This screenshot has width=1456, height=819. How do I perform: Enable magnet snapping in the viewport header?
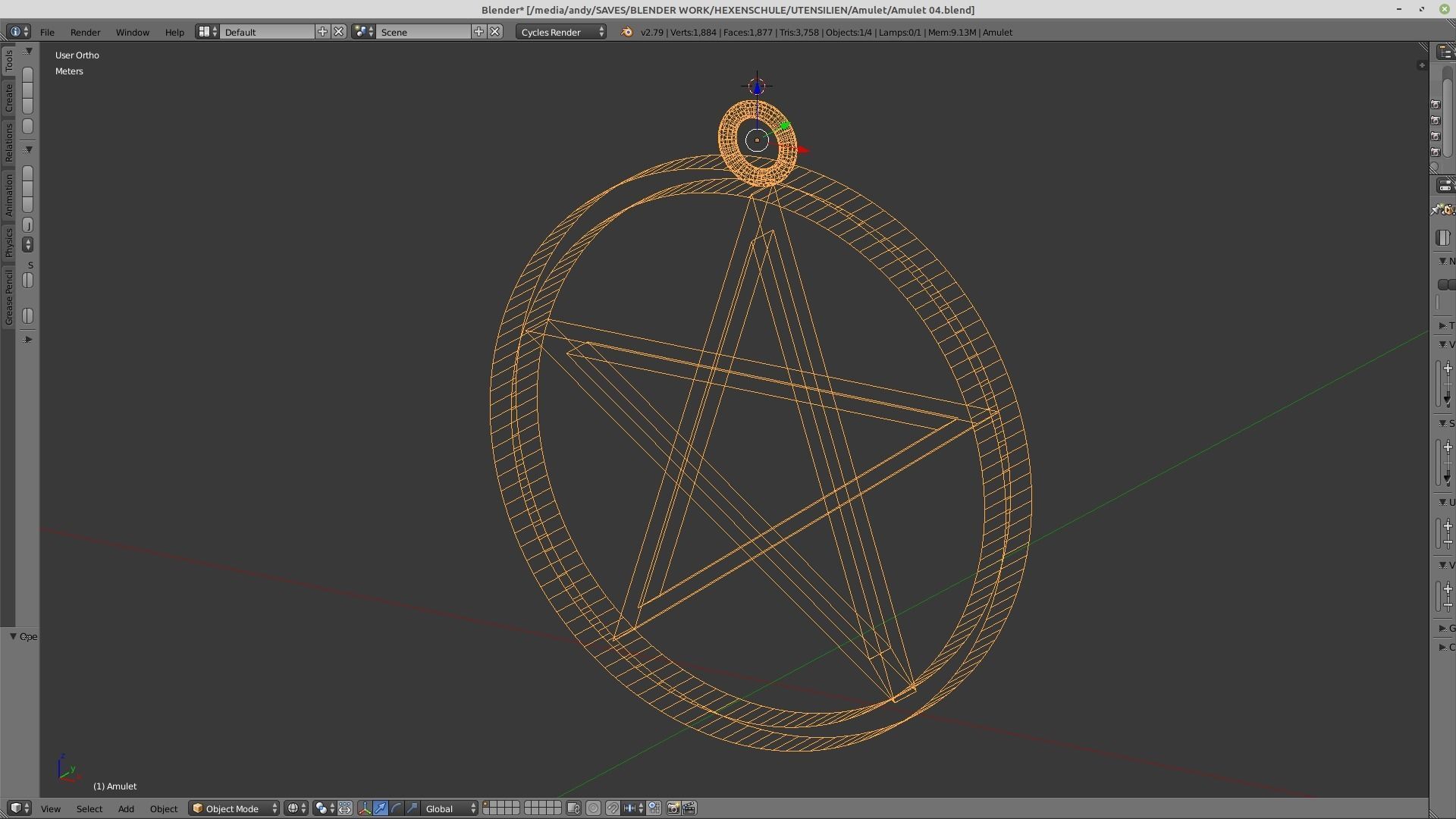(x=613, y=808)
